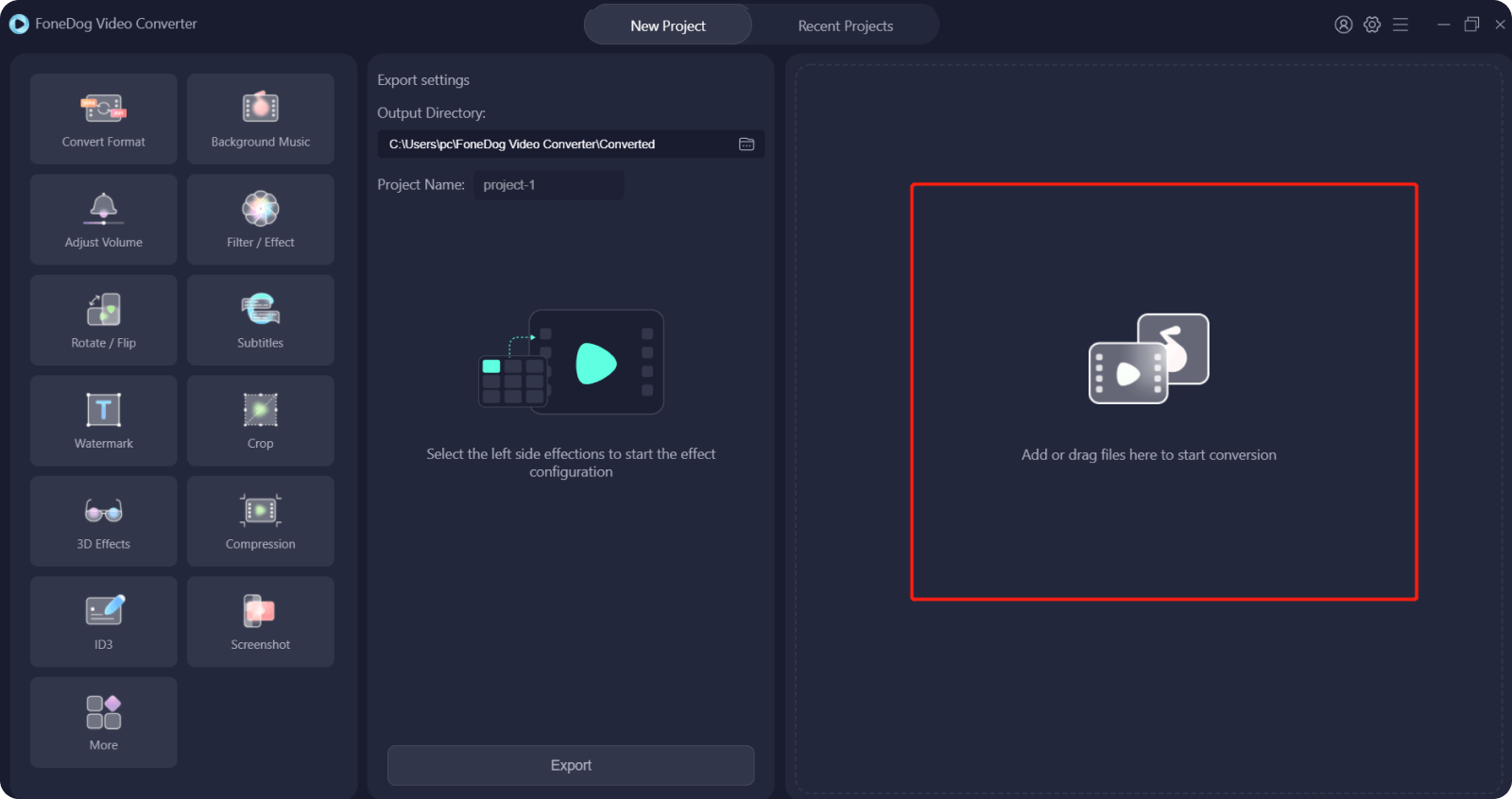Viewport: 1512px width, 799px height.
Task: Expand the More tools option
Action: point(103,722)
